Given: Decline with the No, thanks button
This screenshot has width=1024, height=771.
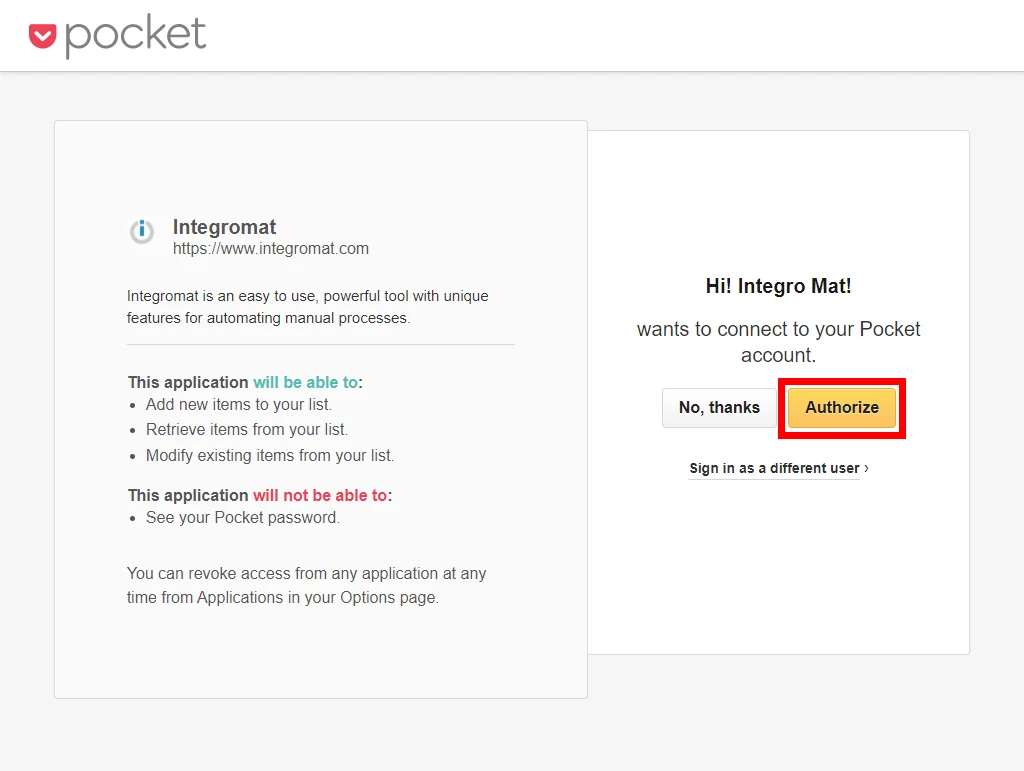Looking at the screenshot, I should (x=719, y=408).
